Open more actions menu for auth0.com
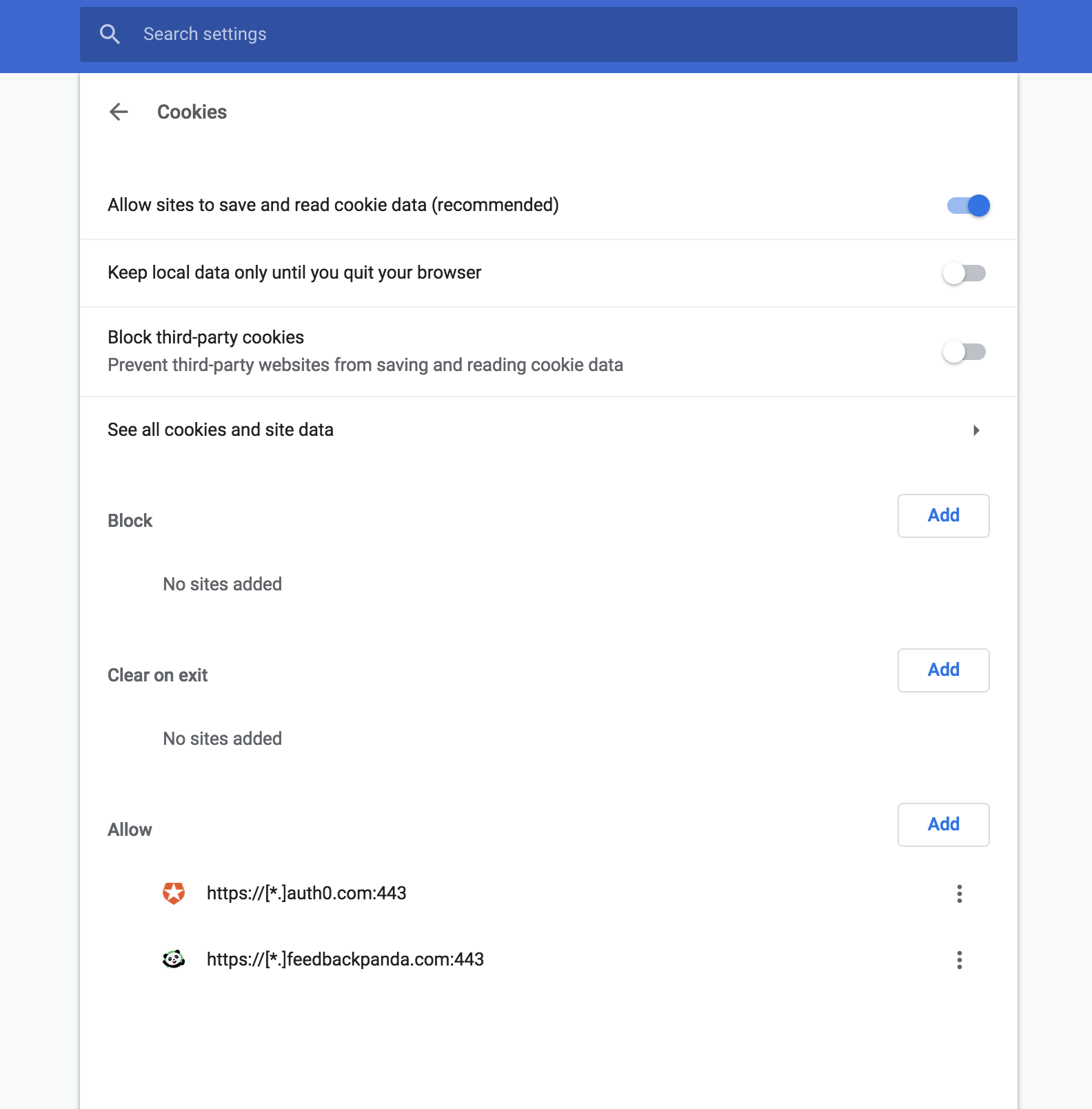Image resolution: width=1092 pixels, height=1109 pixels. pos(959,894)
